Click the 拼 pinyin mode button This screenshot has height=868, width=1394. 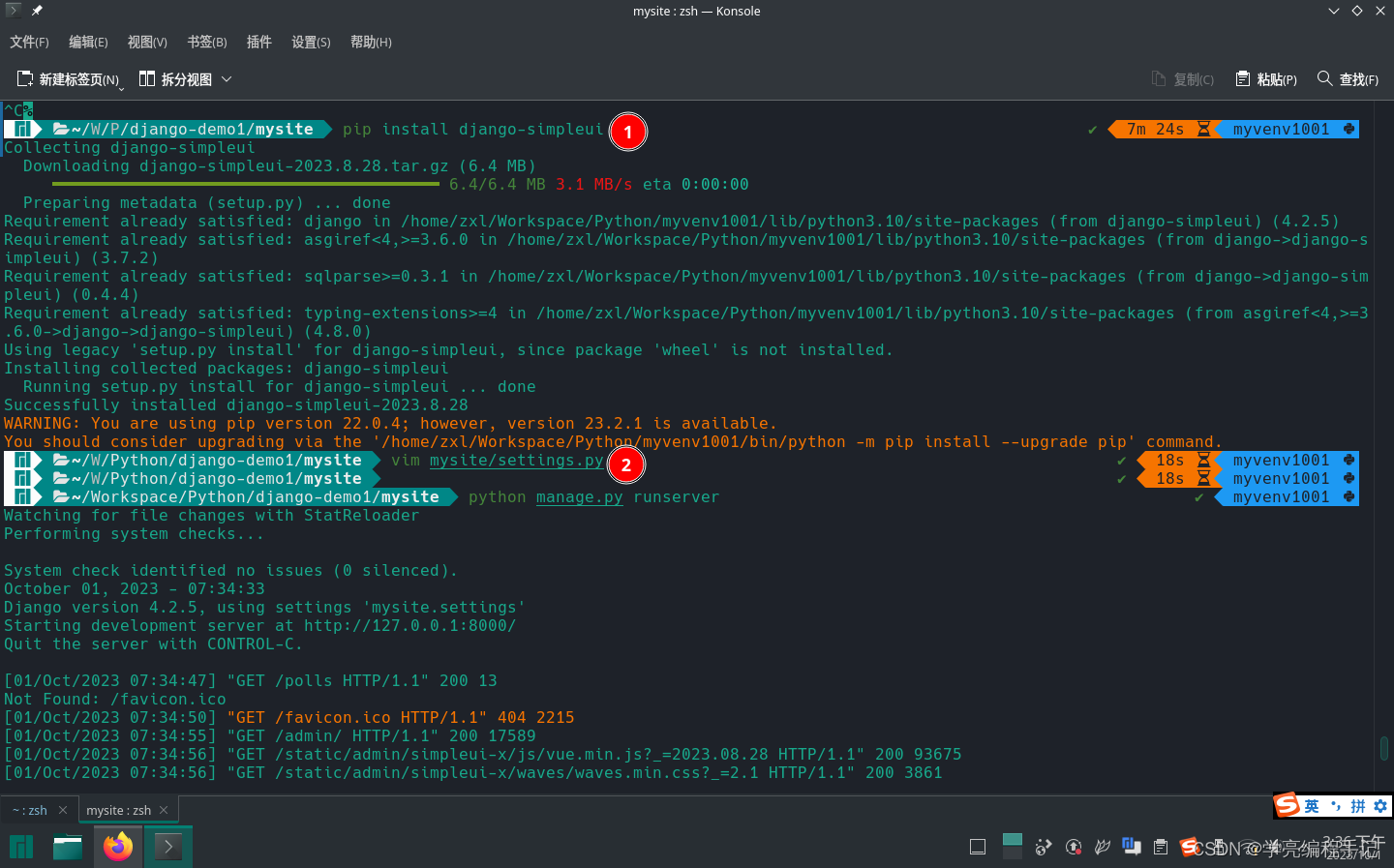[1358, 806]
